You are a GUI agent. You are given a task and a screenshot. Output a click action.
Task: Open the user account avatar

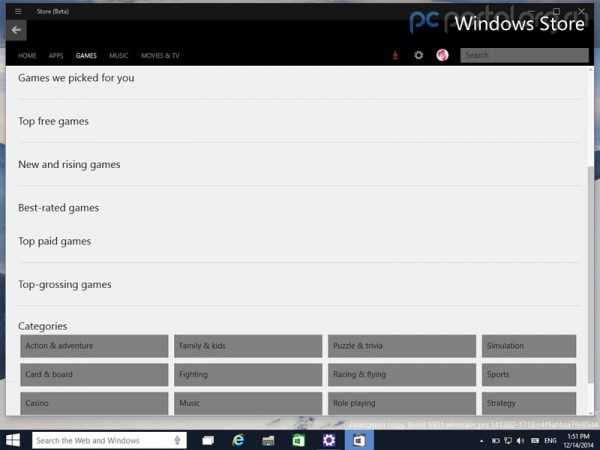pyautogui.click(x=442, y=55)
